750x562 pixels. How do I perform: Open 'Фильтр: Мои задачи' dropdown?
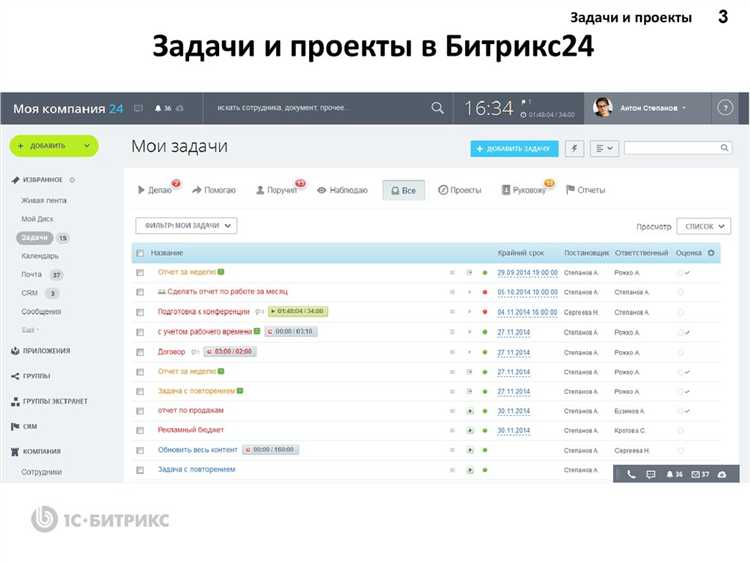coord(186,225)
